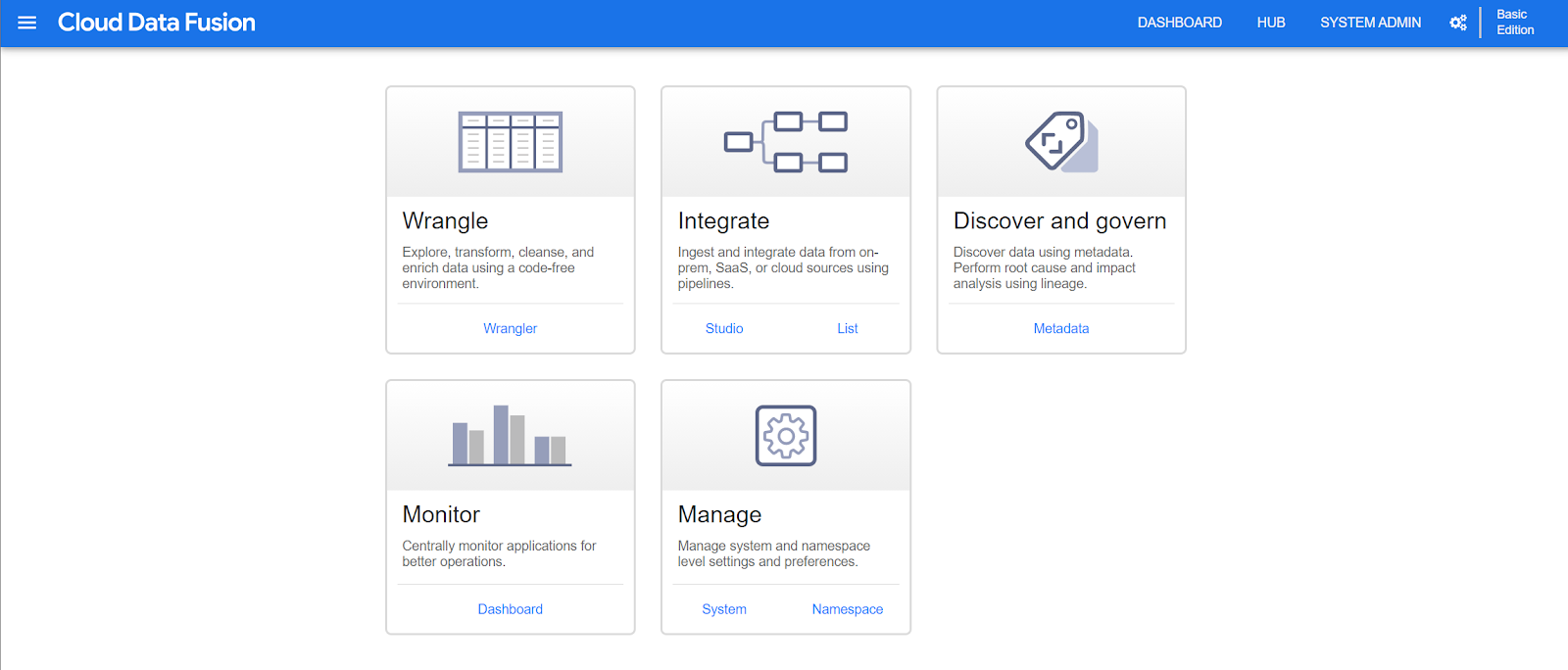
Task: Click the Discover and govern heading
Action: pos(1059,221)
